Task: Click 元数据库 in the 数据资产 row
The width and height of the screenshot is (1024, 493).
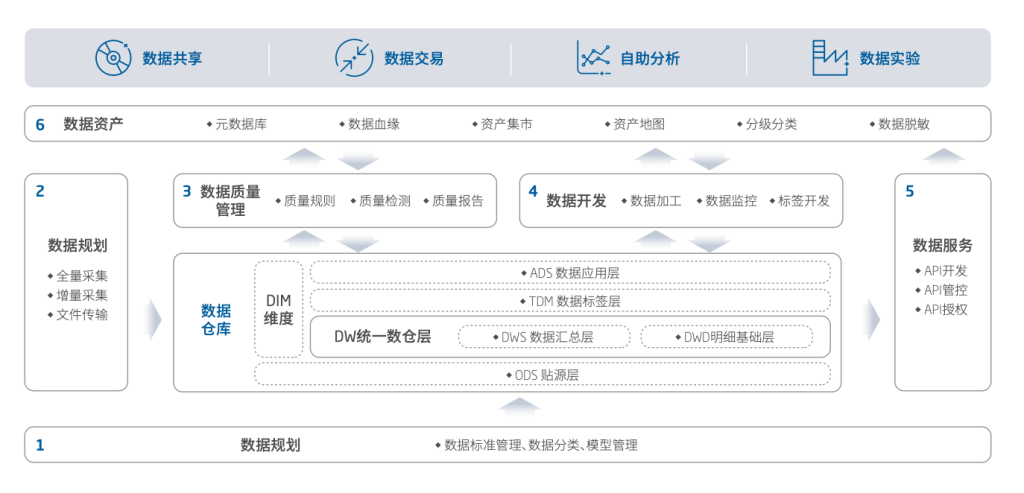Action: [240, 125]
